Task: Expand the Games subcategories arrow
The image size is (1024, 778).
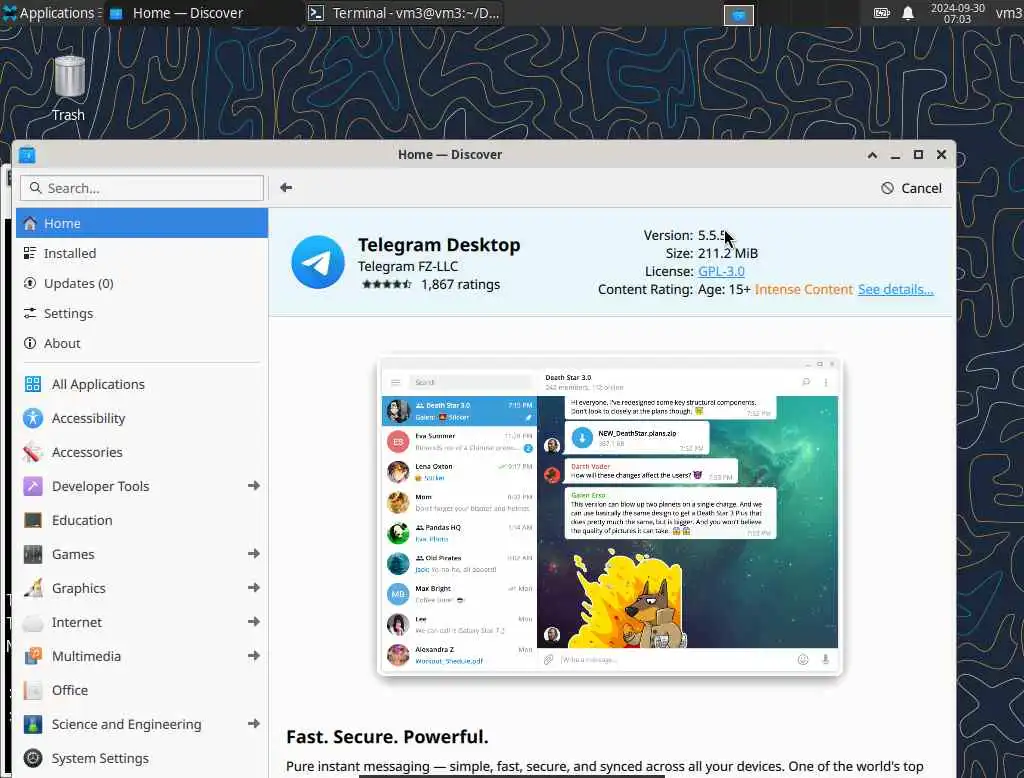Action: [254, 553]
